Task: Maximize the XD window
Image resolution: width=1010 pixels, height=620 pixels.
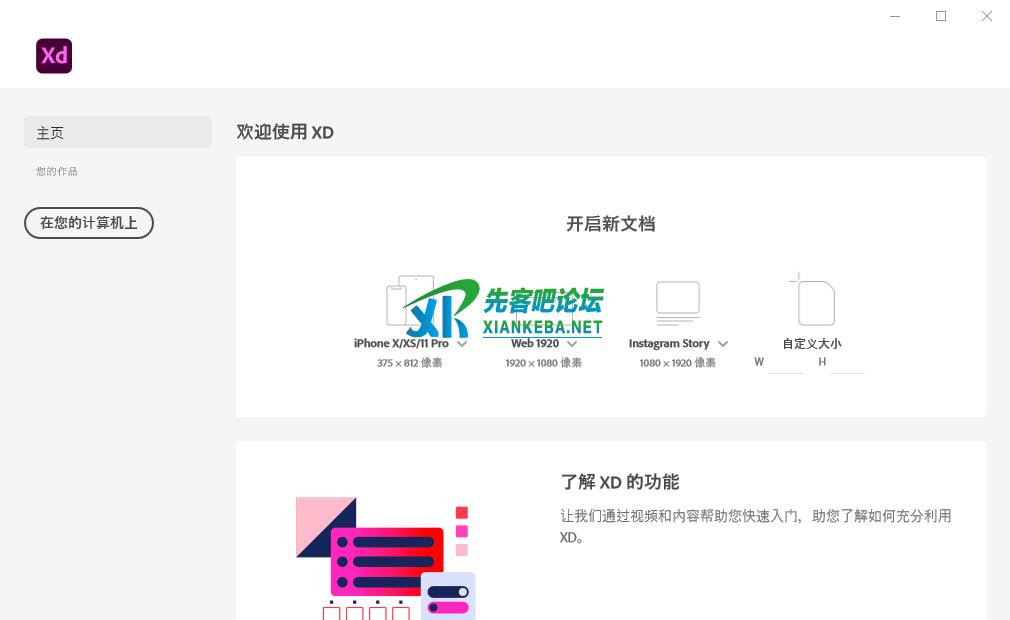Action: 941,16
